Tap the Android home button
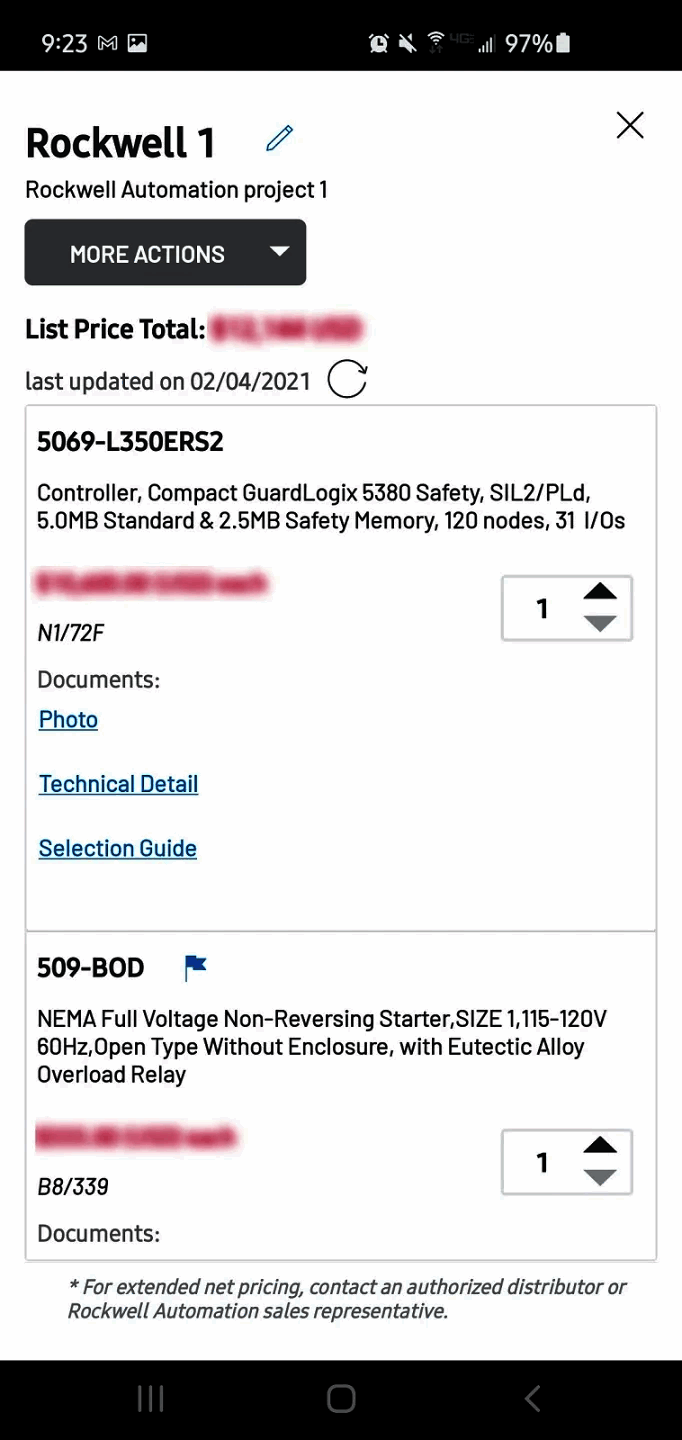The image size is (682, 1440). click(x=341, y=1399)
